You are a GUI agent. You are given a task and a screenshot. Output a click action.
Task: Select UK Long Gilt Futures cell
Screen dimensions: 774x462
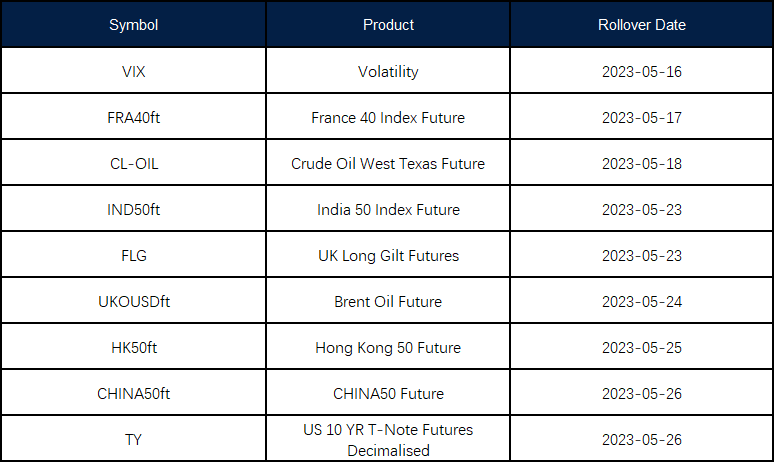[388, 256]
